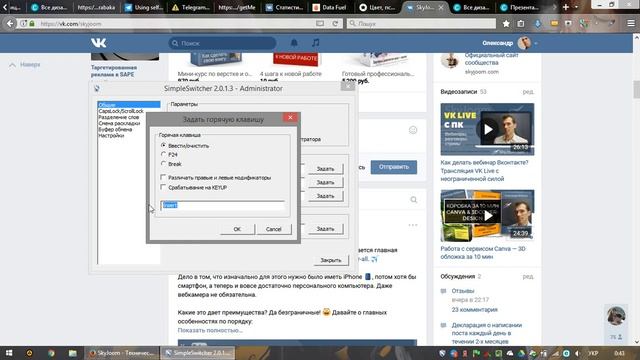Open the SkyJoom Firefox taskbar button
This screenshot has height=360, width=640.
pos(122,353)
